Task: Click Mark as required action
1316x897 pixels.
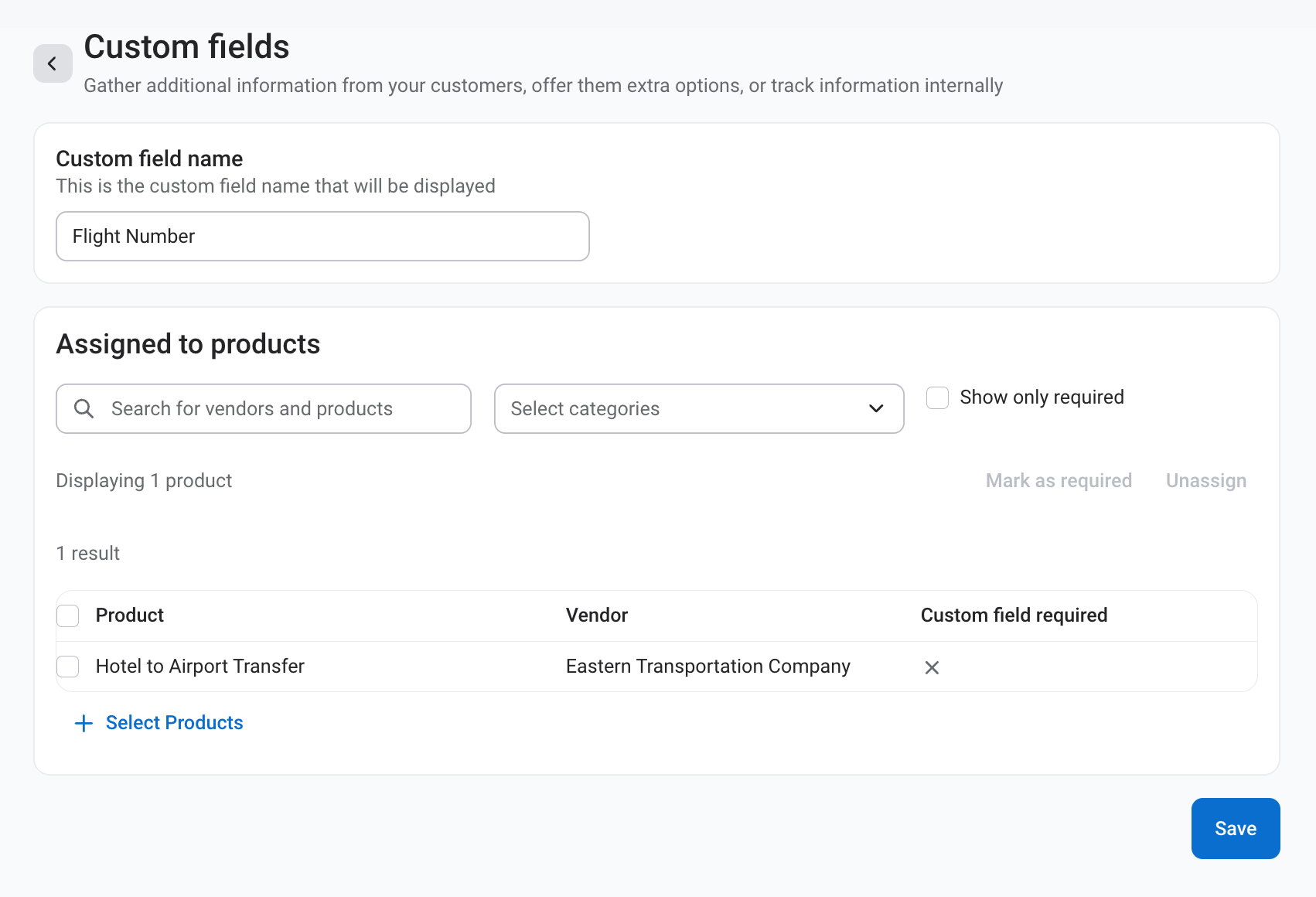Action: (x=1059, y=480)
